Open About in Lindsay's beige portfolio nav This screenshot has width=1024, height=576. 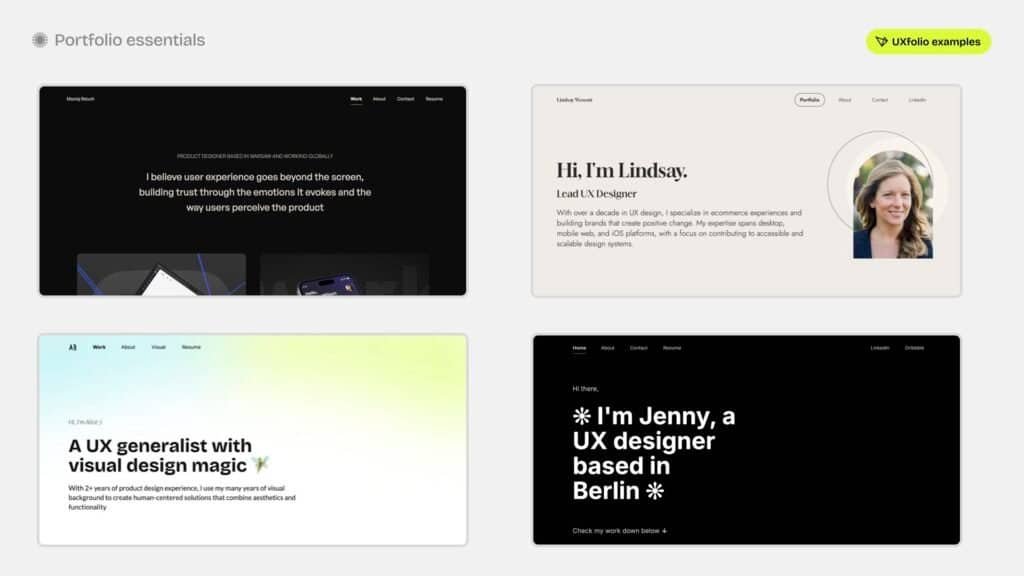tap(845, 100)
